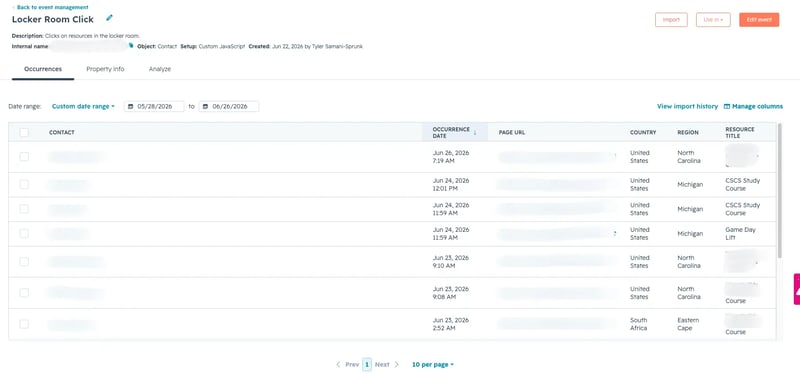This screenshot has width=800, height=375.
Task: Click the table's vertical scrollbar
Action: [779, 191]
